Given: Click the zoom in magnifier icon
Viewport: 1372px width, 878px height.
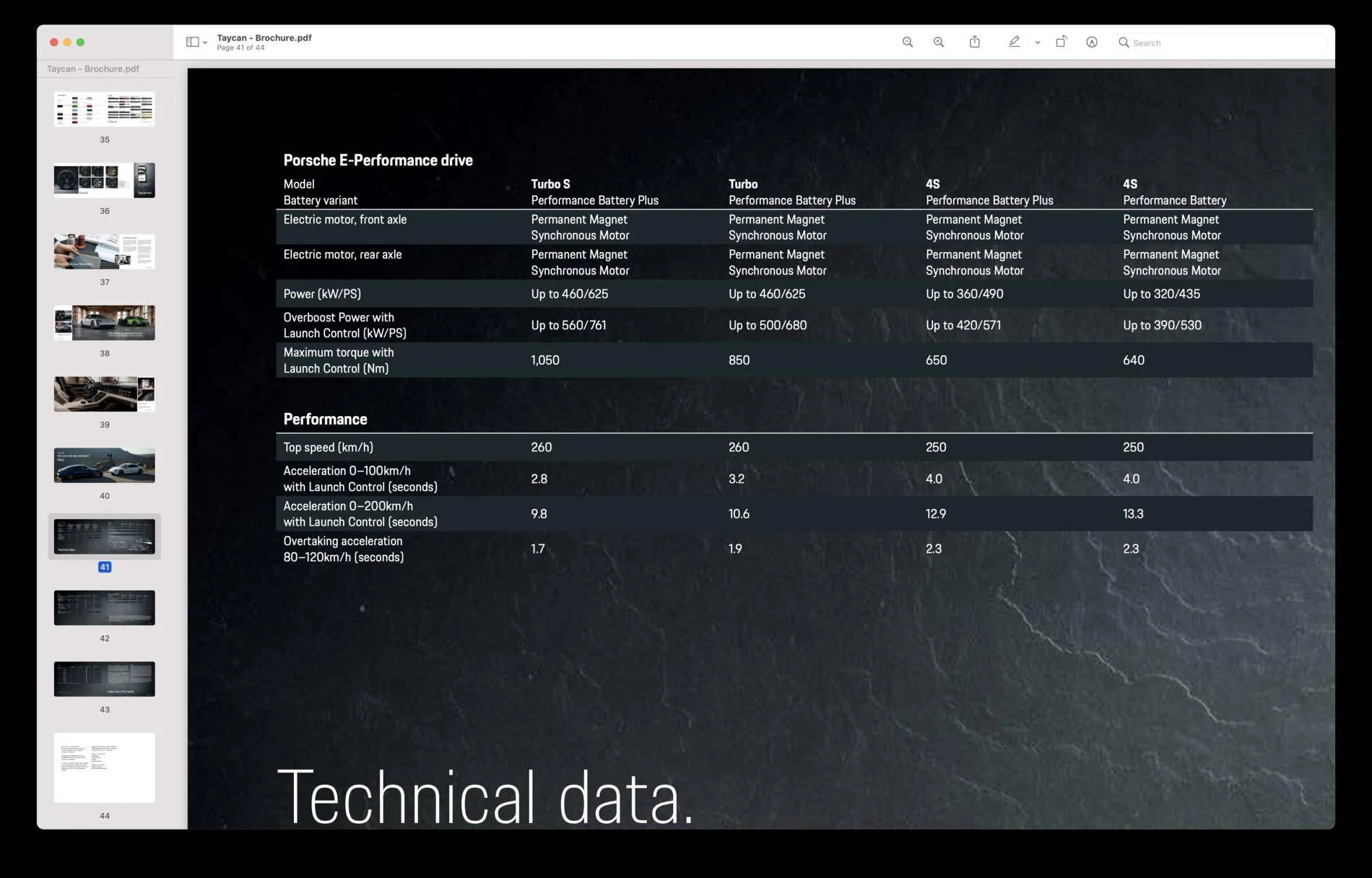Looking at the screenshot, I should [x=939, y=42].
